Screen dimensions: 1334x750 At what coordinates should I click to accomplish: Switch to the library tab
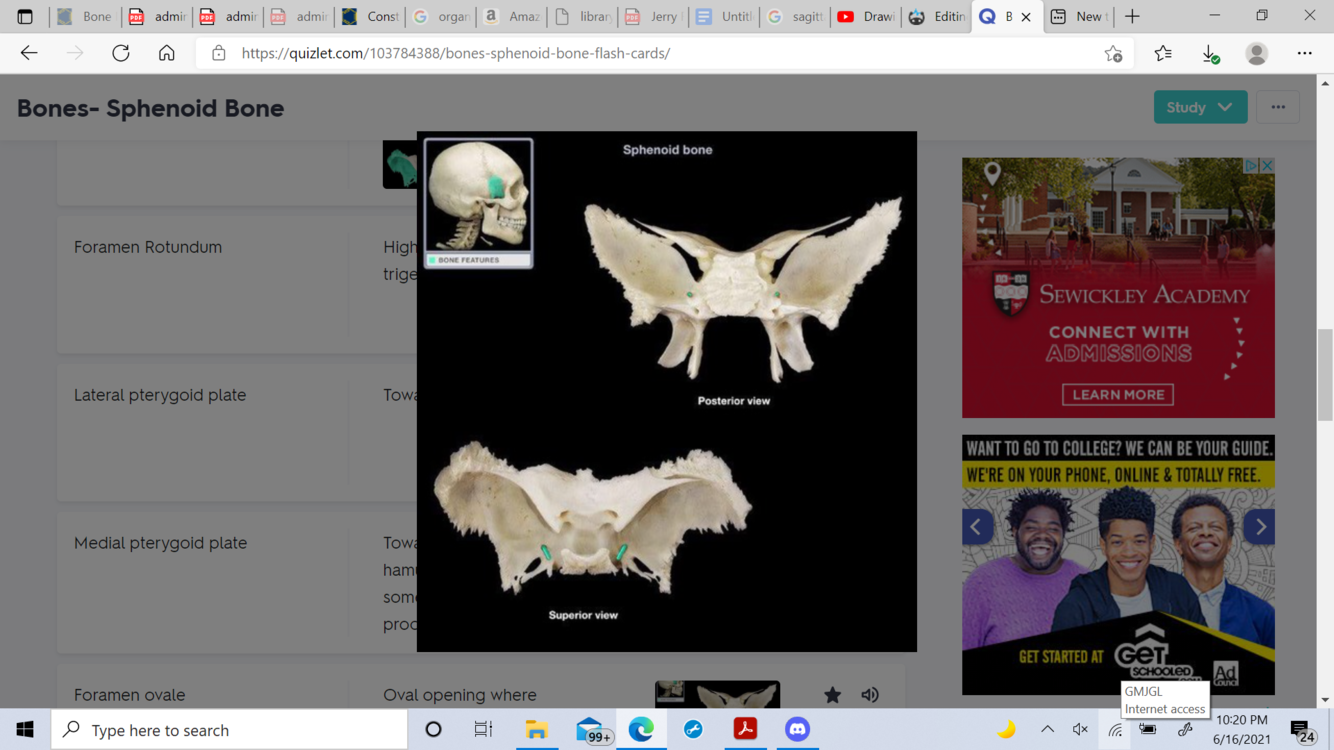pyautogui.click(x=583, y=16)
